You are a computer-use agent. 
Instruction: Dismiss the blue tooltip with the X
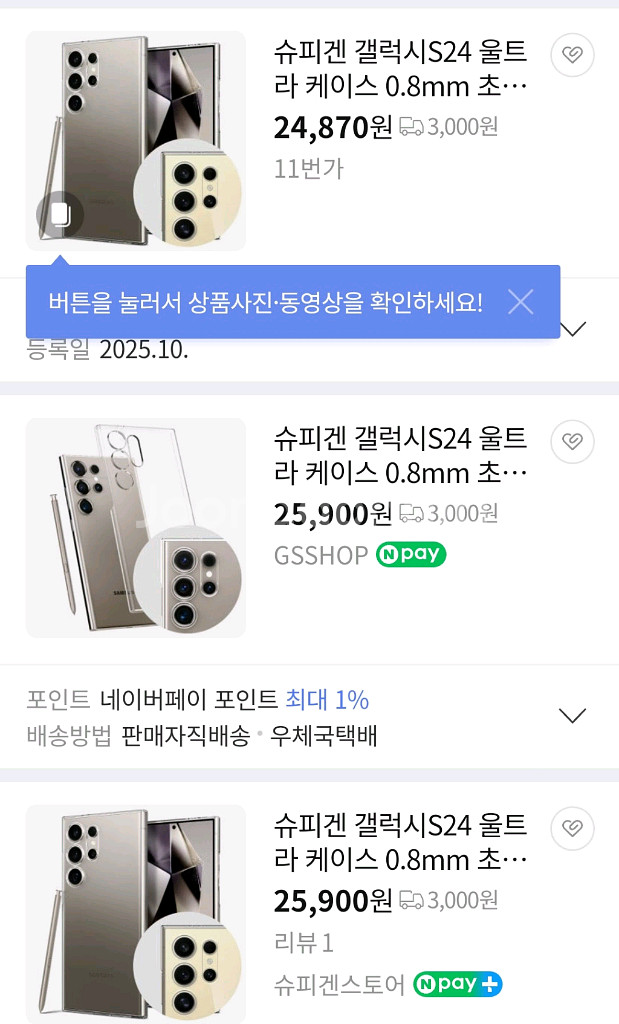(520, 302)
